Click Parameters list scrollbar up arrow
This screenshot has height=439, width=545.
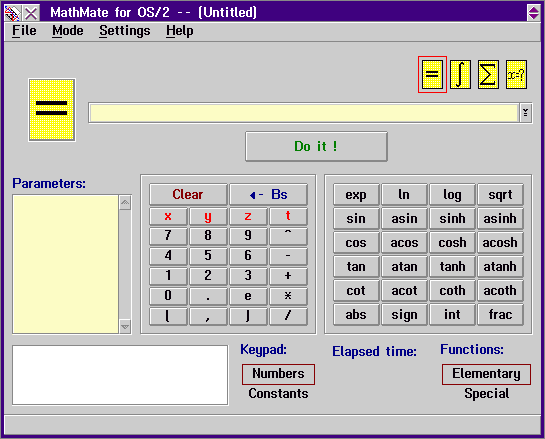pyautogui.click(x=125, y=202)
